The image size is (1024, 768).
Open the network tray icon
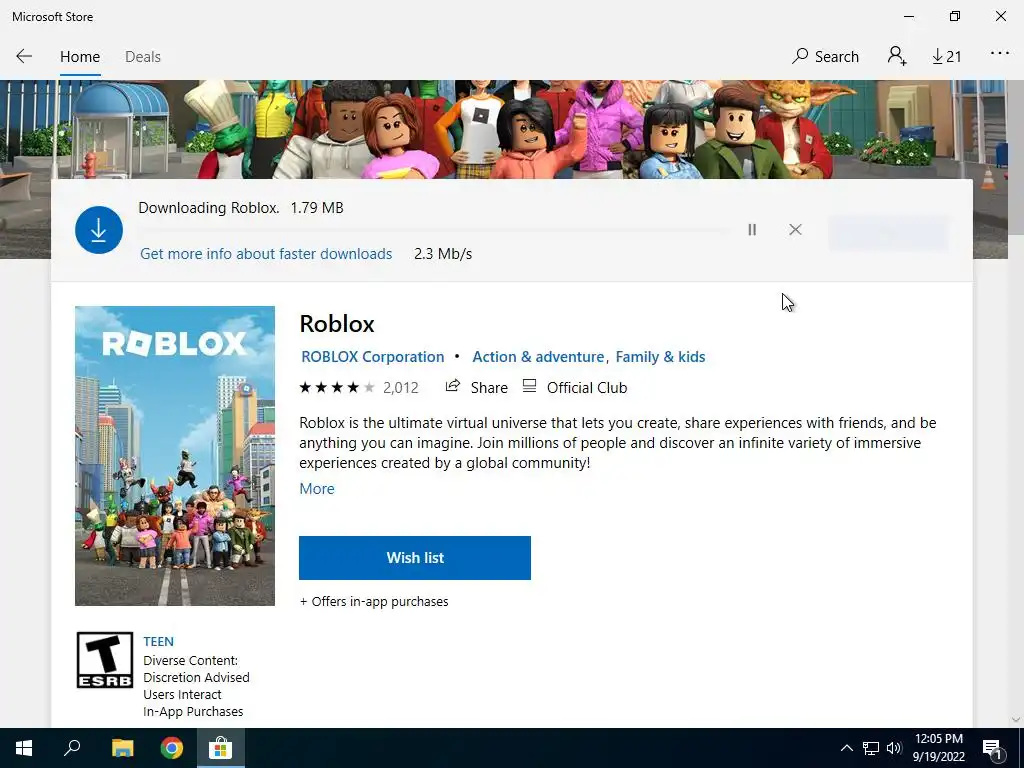[x=871, y=748]
